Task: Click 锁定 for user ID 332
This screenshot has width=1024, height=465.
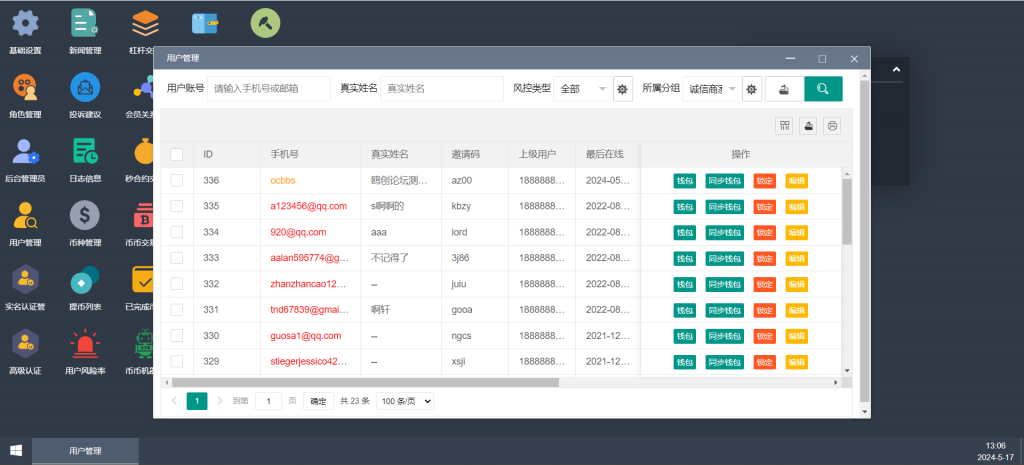Action: (x=764, y=284)
